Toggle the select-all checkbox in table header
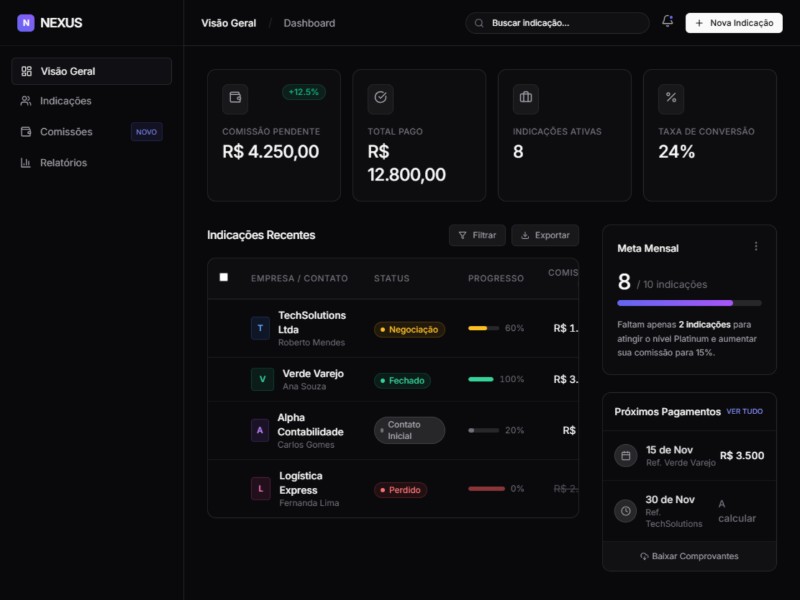Screen dimensions: 800x600 (x=224, y=277)
